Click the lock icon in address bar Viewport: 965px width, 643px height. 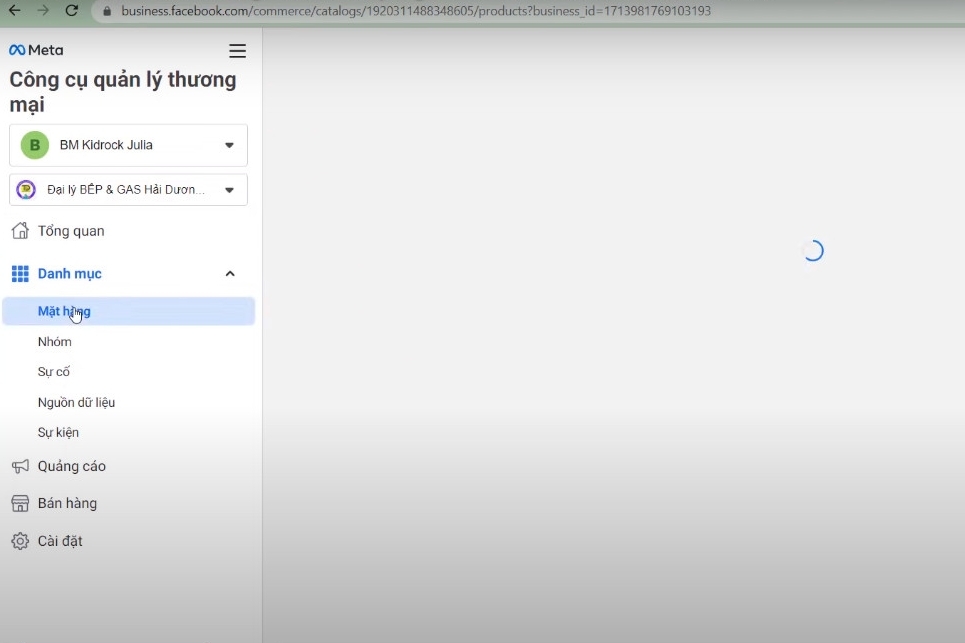pyautogui.click(x=107, y=11)
